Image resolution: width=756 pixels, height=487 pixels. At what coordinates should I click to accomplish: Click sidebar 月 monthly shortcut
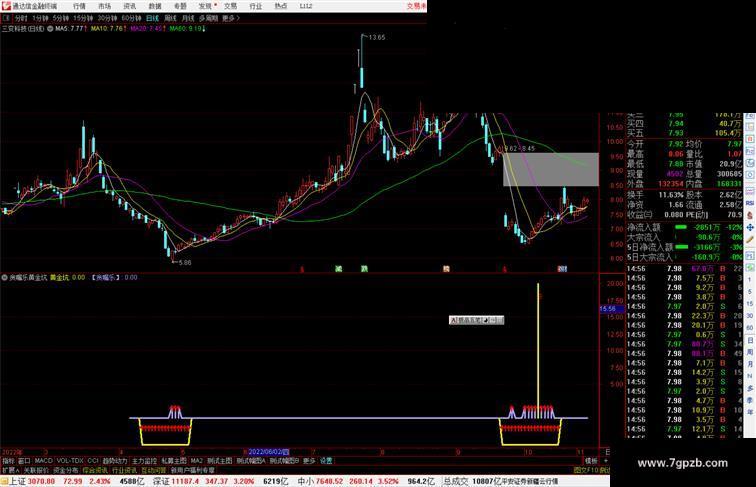[750, 364]
